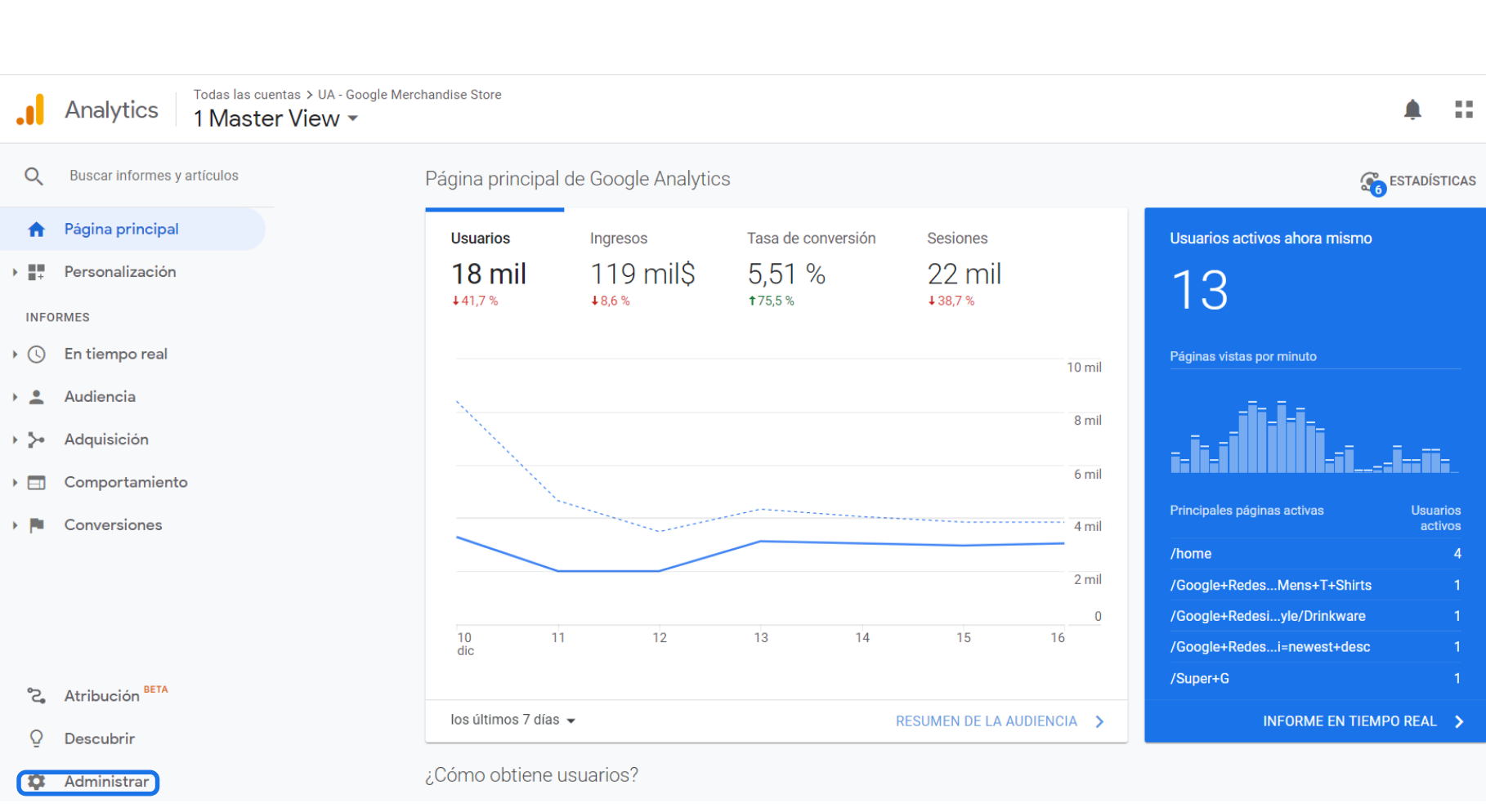Open Informe en tiempo real link

click(x=1363, y=721)
